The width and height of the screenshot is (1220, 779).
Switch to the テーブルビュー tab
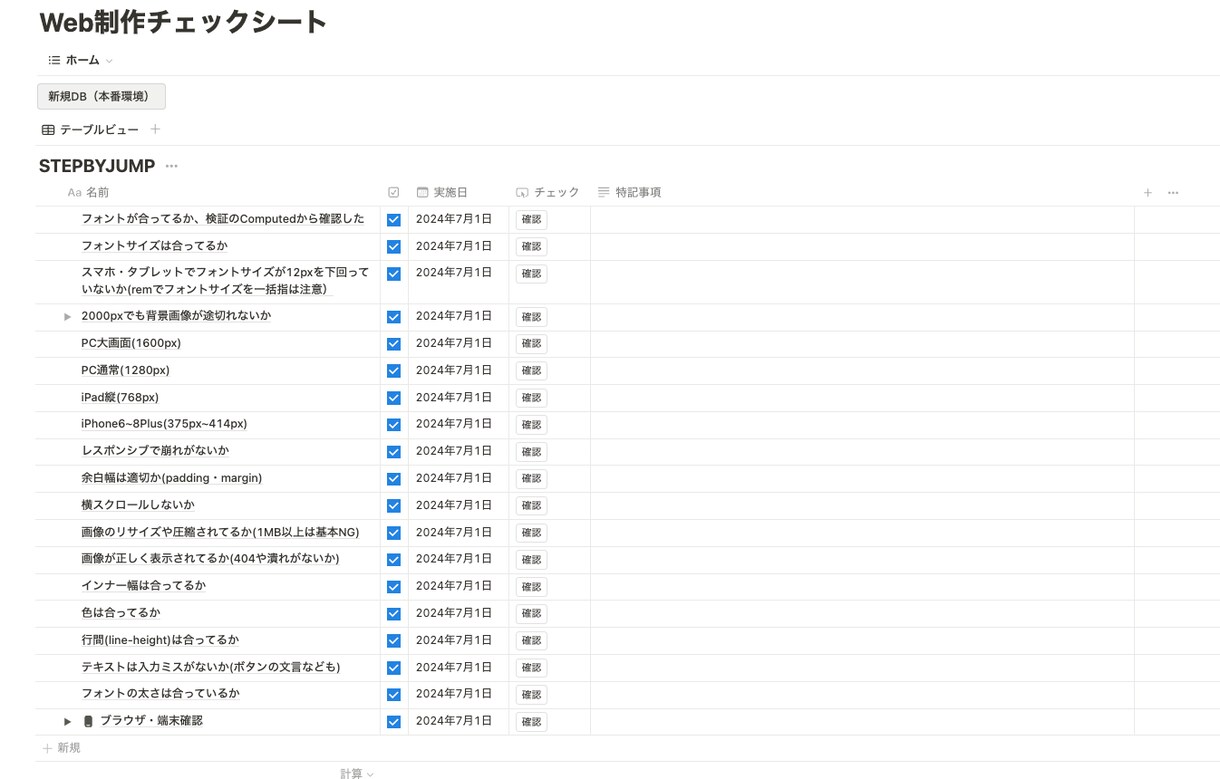(x=89, y=130)
